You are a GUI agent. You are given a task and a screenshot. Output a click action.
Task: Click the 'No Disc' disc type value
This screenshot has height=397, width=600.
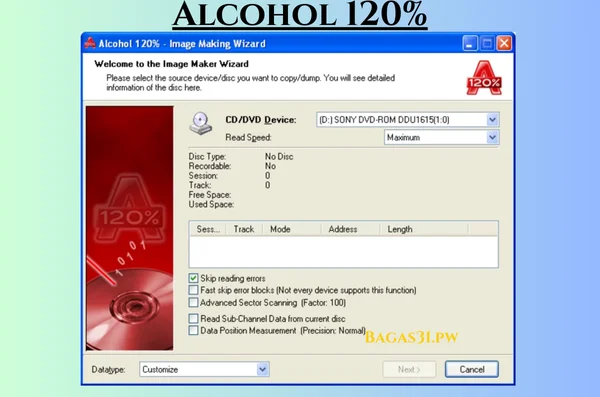pos(279,157)
